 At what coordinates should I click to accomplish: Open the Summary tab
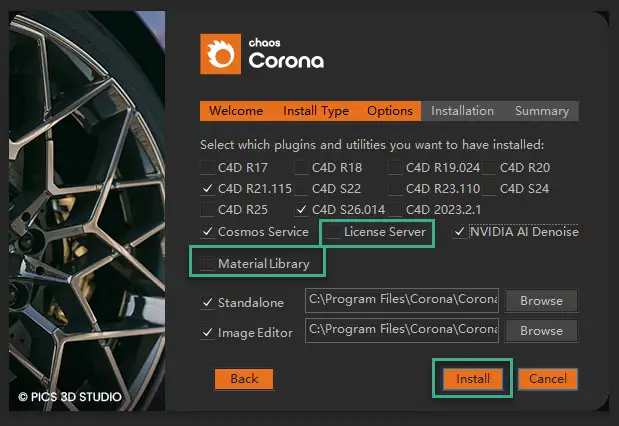(542, 111)
